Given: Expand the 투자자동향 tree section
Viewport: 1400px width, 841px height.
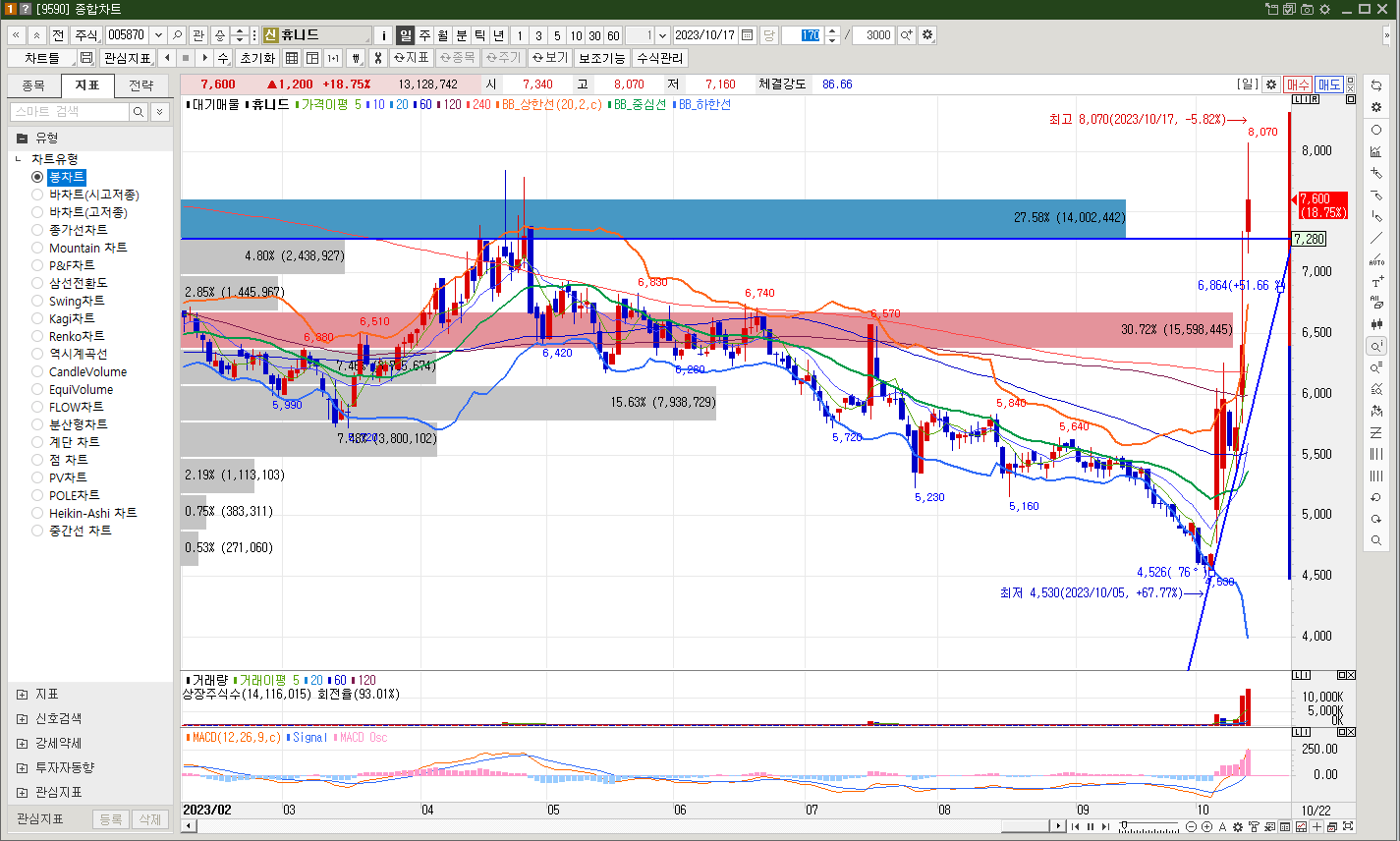Looking at the screenshot, I should [22, 768].
